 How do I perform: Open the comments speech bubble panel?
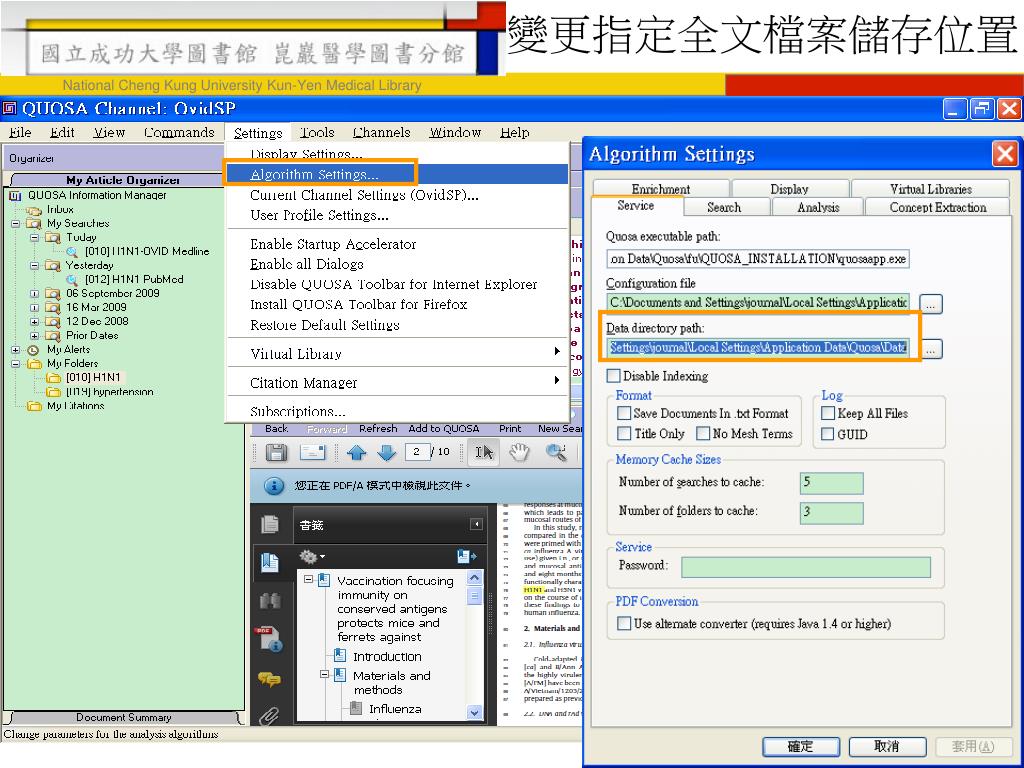pyautogui.click(x=270, y=679)
